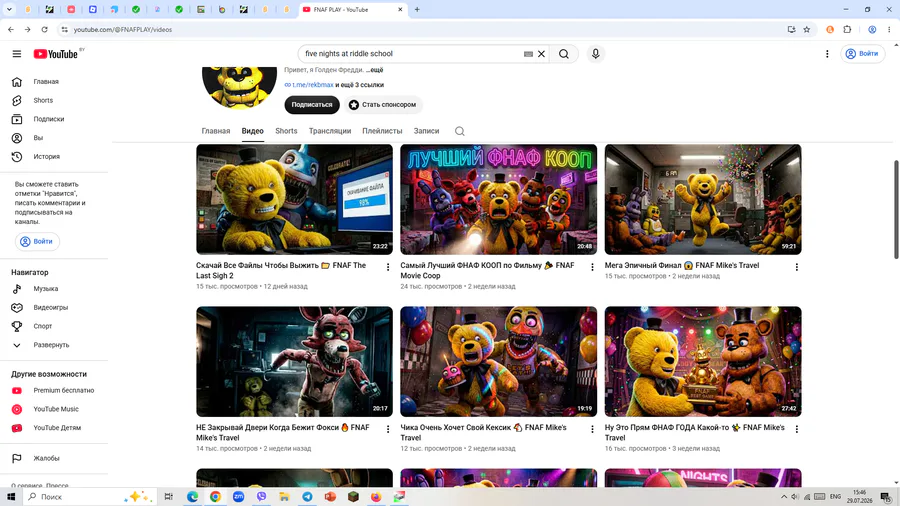Open Chrome from the taskbar

[215, 497]
